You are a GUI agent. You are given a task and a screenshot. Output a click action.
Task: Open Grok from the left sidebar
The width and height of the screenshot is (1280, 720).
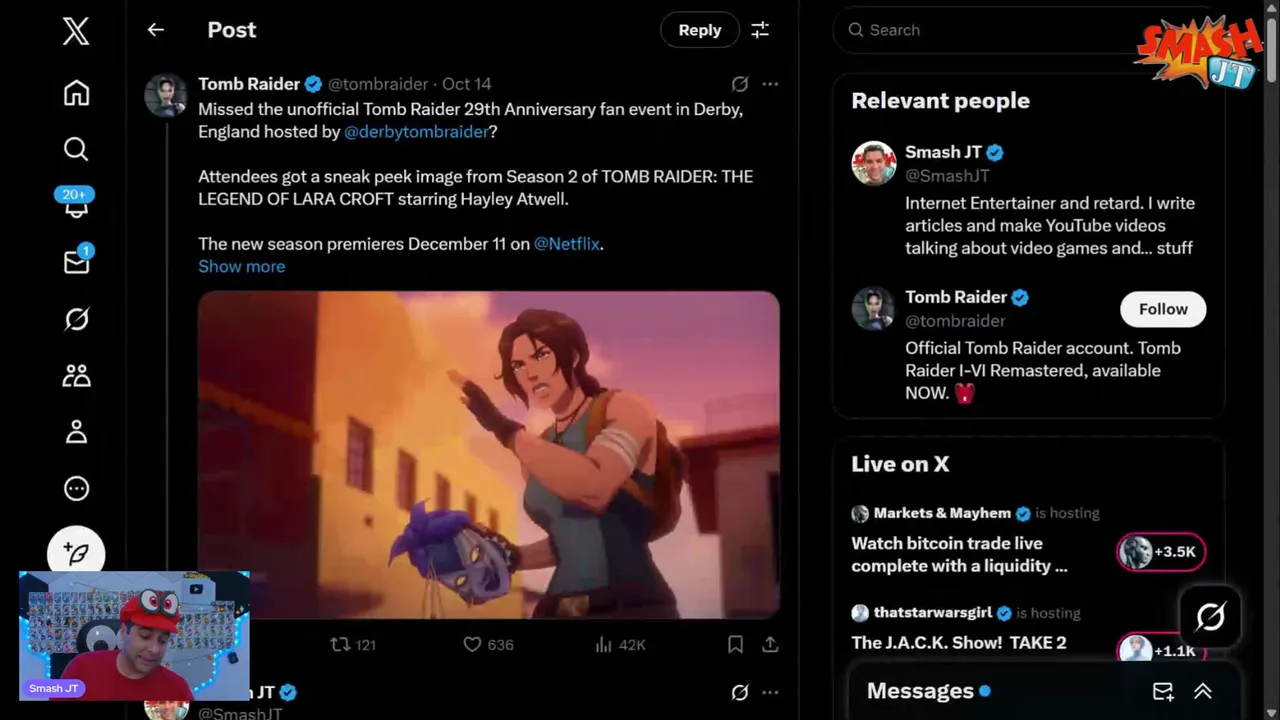point(76,319)
